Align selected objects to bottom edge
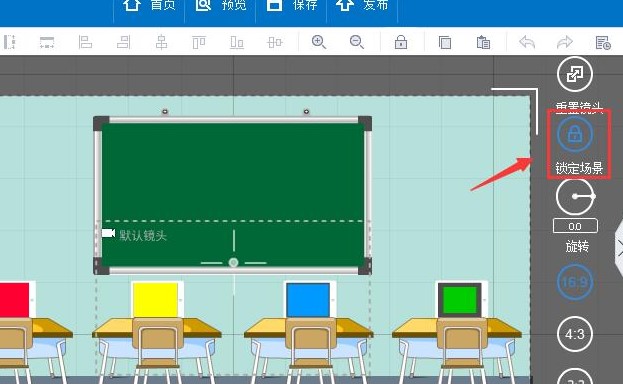Screen dimensions: 623x392 tap(237, 42)
